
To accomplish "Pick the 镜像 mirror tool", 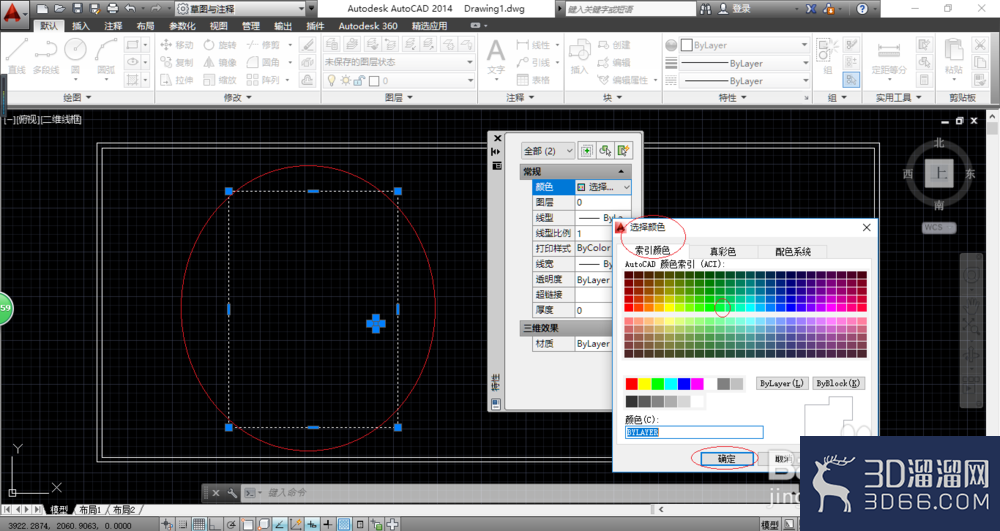I will (219, 62).
